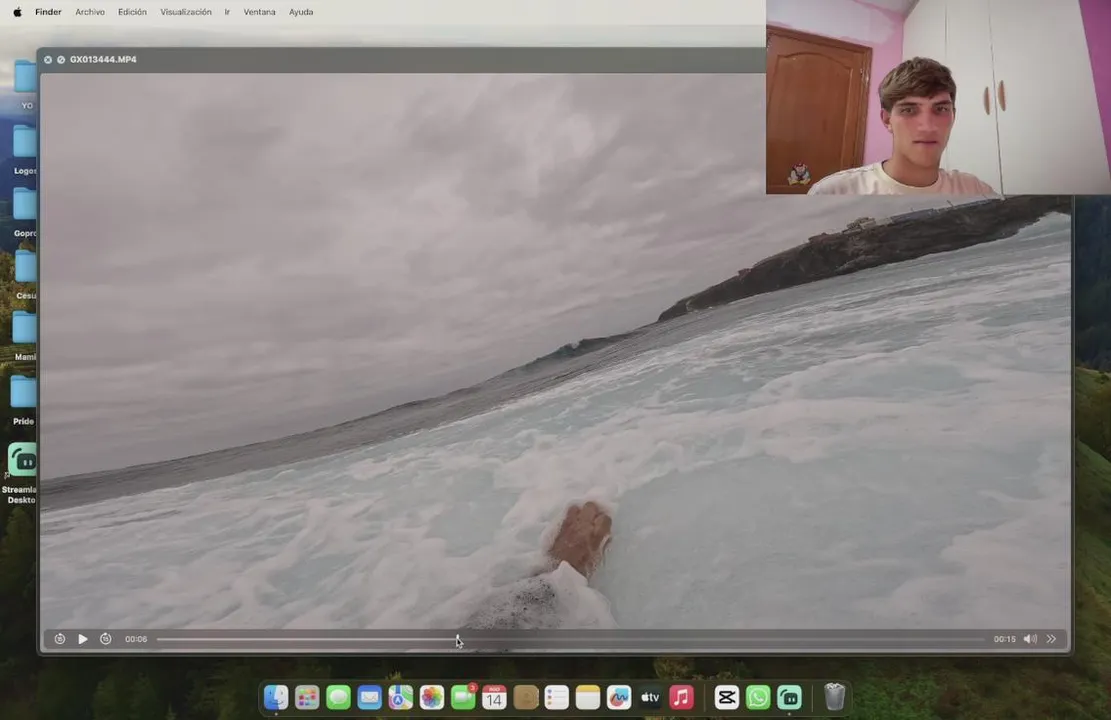Open Finder from the Dock
Viewport: 1111px width, 720px height.
pyautogui.click(x=276, y=697)
